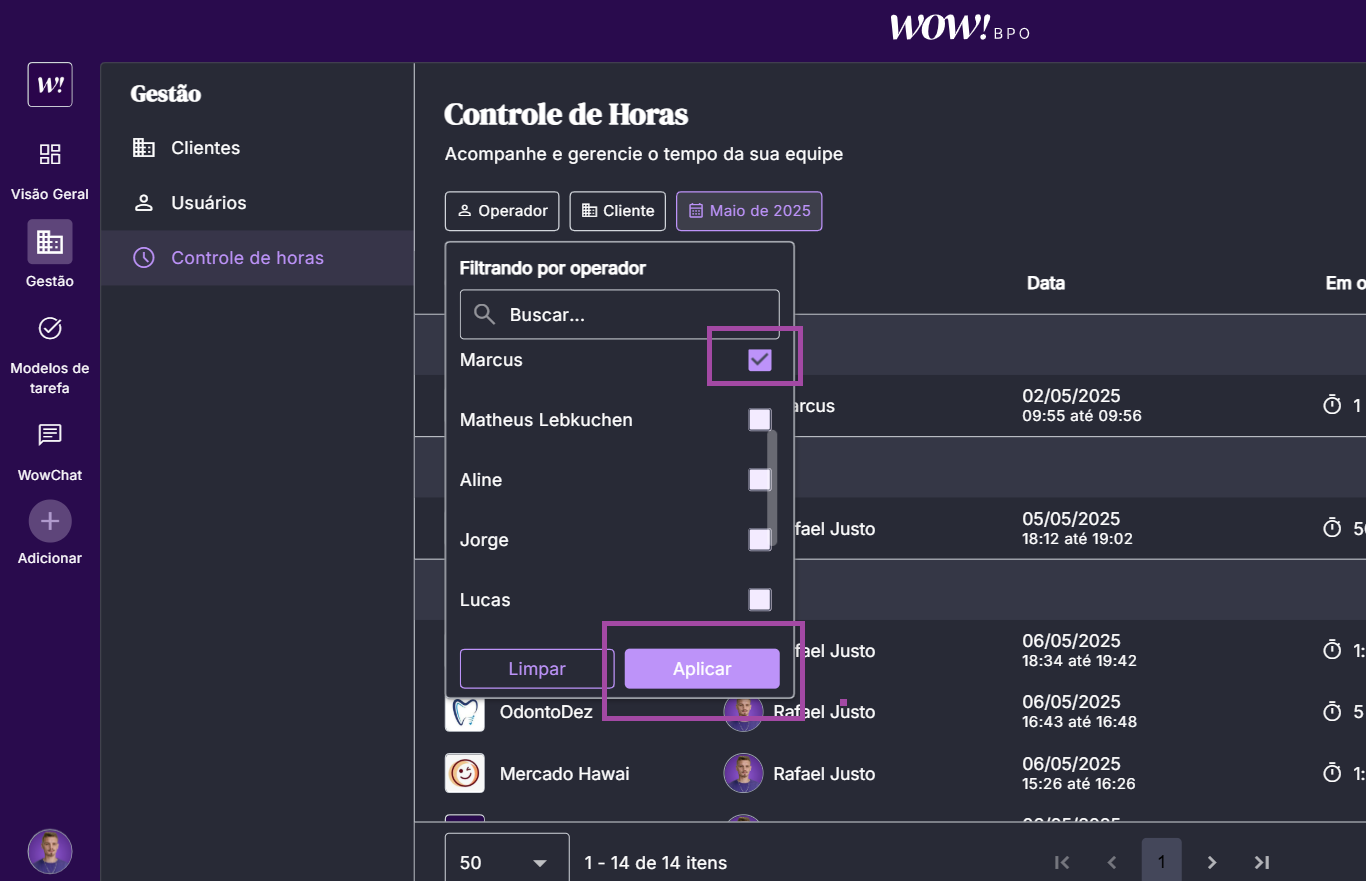Open the Visão Geral dashboard icon
This screenshot has height=881, width=1366.
[x=50, y=154]
